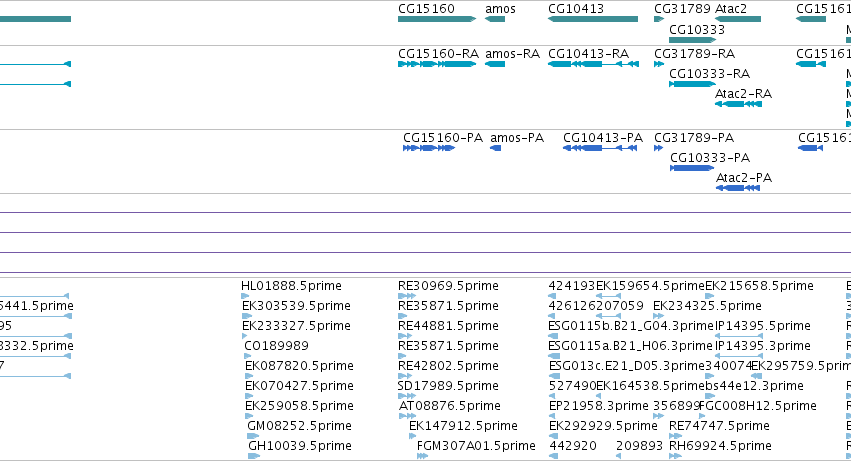Viewport: 851px width, 461px height.
Task: Click the EK233327.5prime EST label
Action: click(296, 326)
